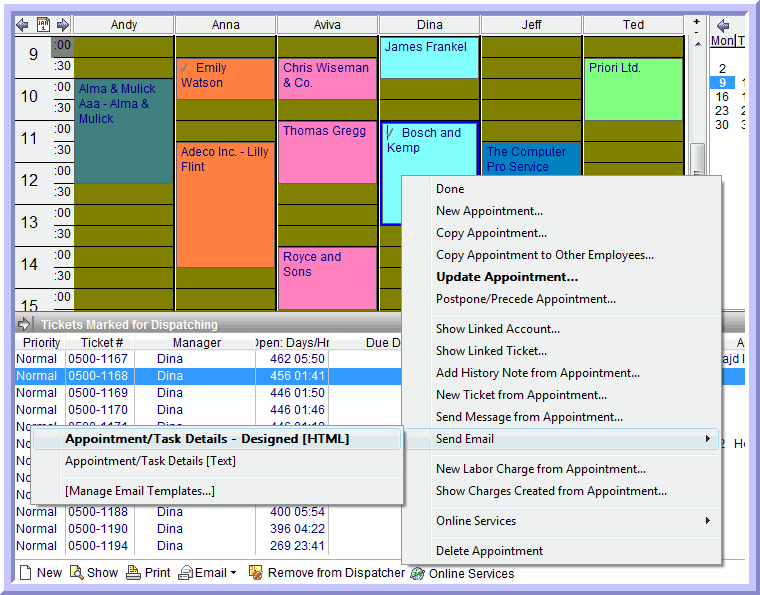The height and width of the screenshot is (595, 760).
Task: Open Online Services in bottom toolbar
Action: pos(418,573)
